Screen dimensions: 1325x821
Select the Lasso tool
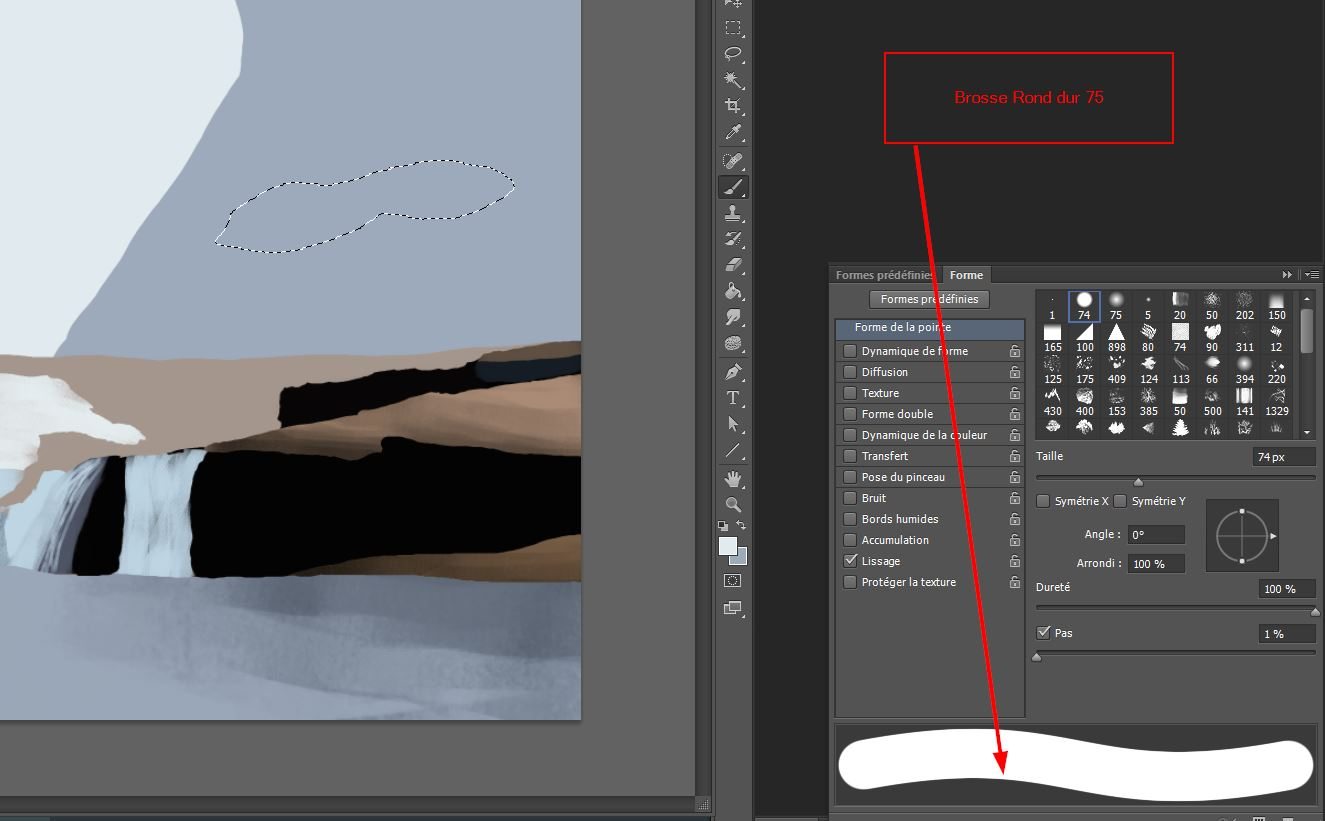pyautogui.click(x=733, y=54)
